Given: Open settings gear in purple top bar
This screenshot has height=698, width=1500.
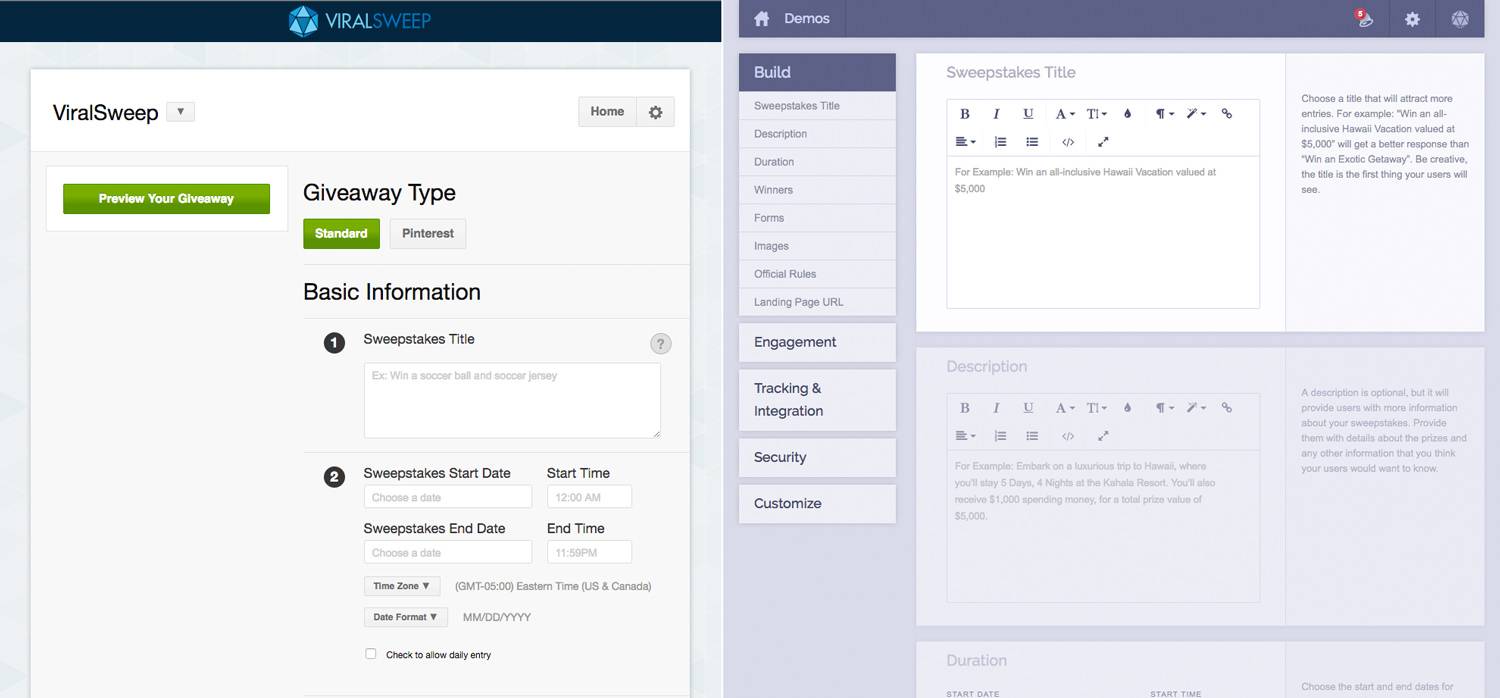Looking at the screenshot, I should 1412,18.
